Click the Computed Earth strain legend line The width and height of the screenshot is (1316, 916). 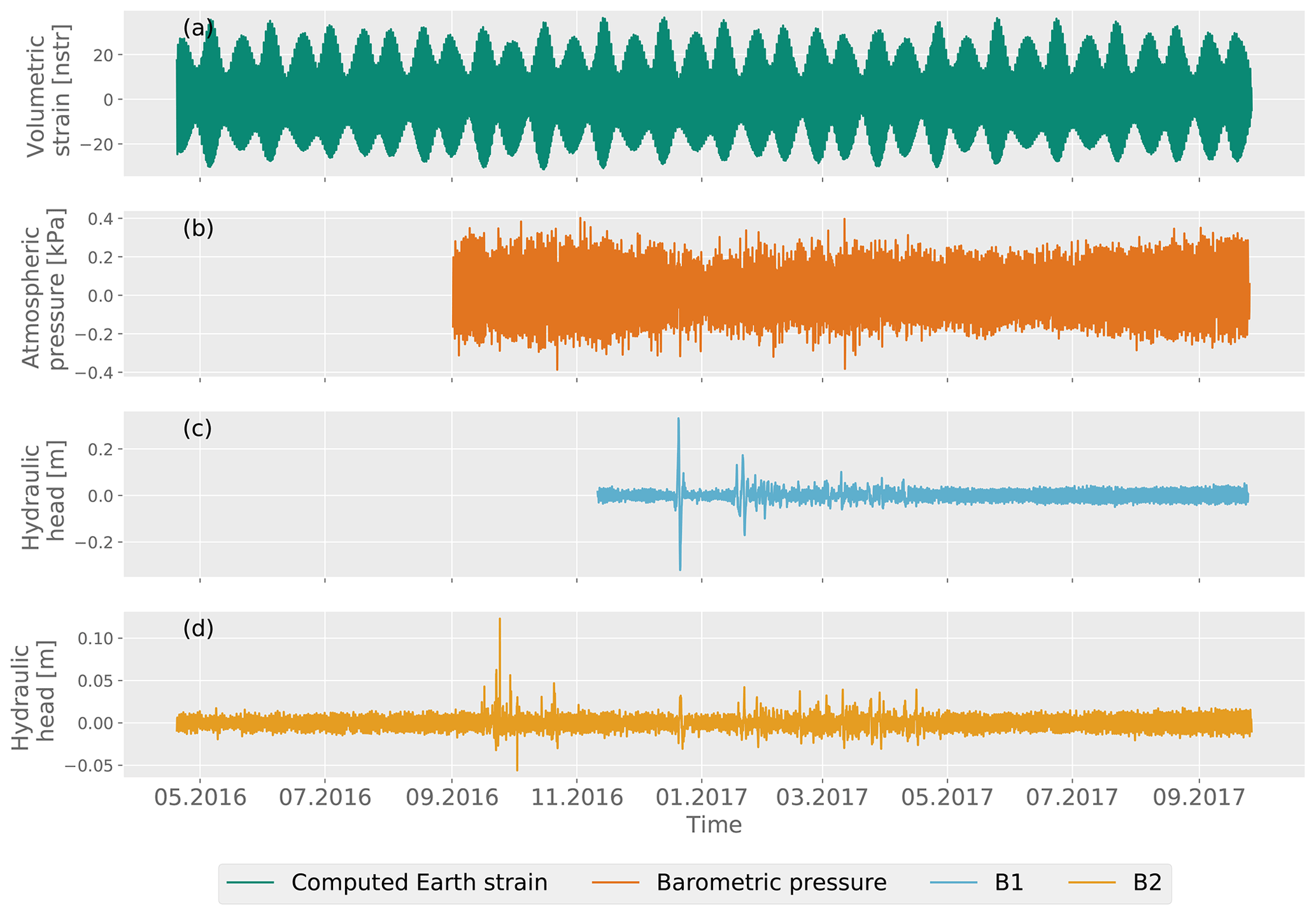pos(250,882)
